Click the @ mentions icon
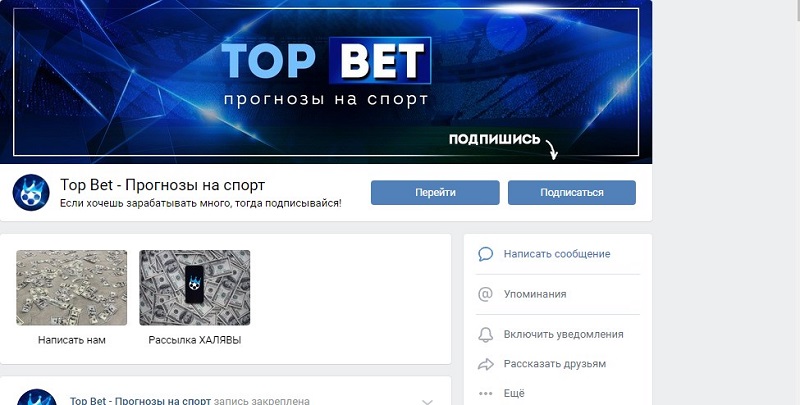The height and width of the screenshot is (405, 800). 485,294
